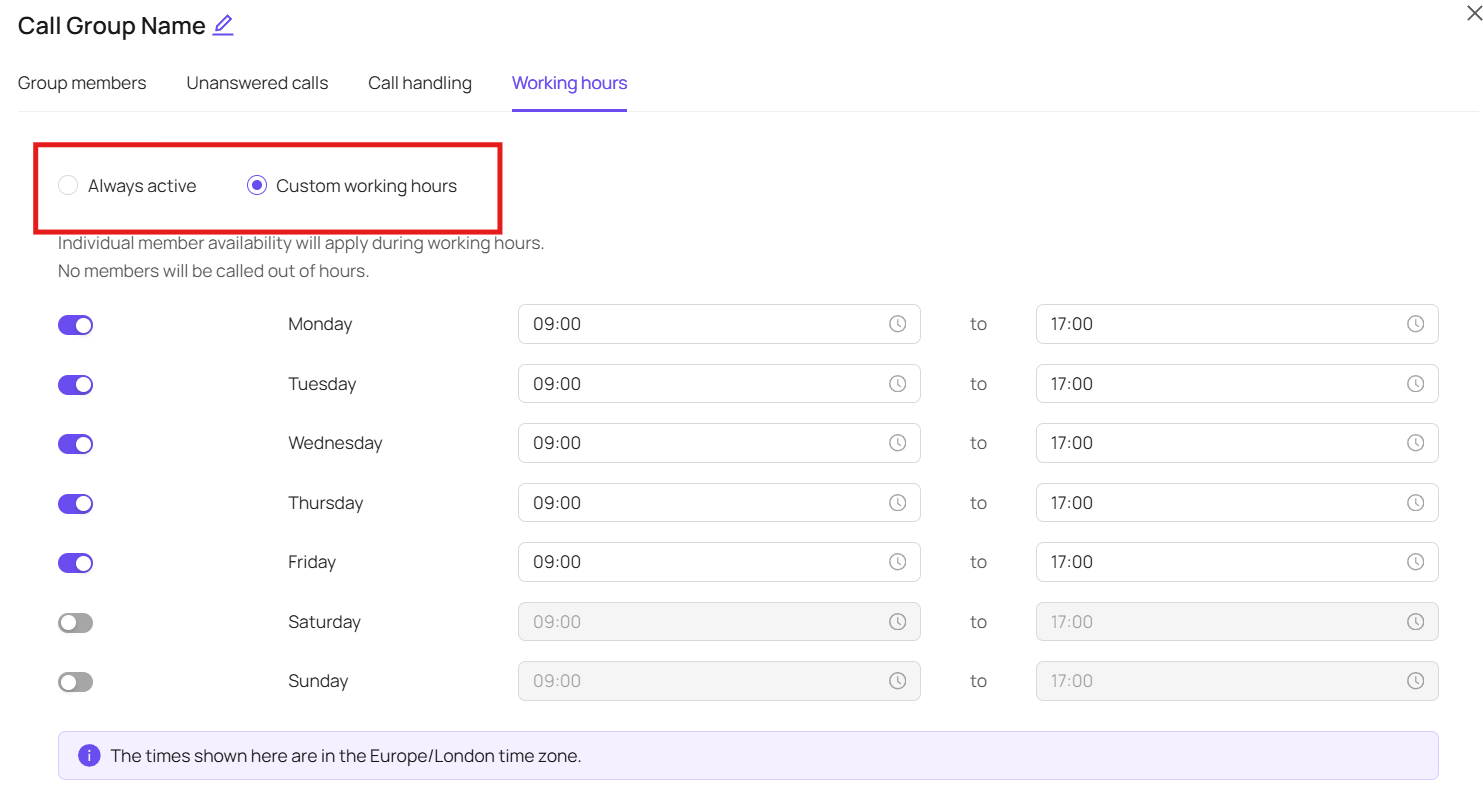This screenshot has width=1483, height=807.
Task: Disable the Monday working hours toggle
Action: pyautogui.click(x=75, y=325)
